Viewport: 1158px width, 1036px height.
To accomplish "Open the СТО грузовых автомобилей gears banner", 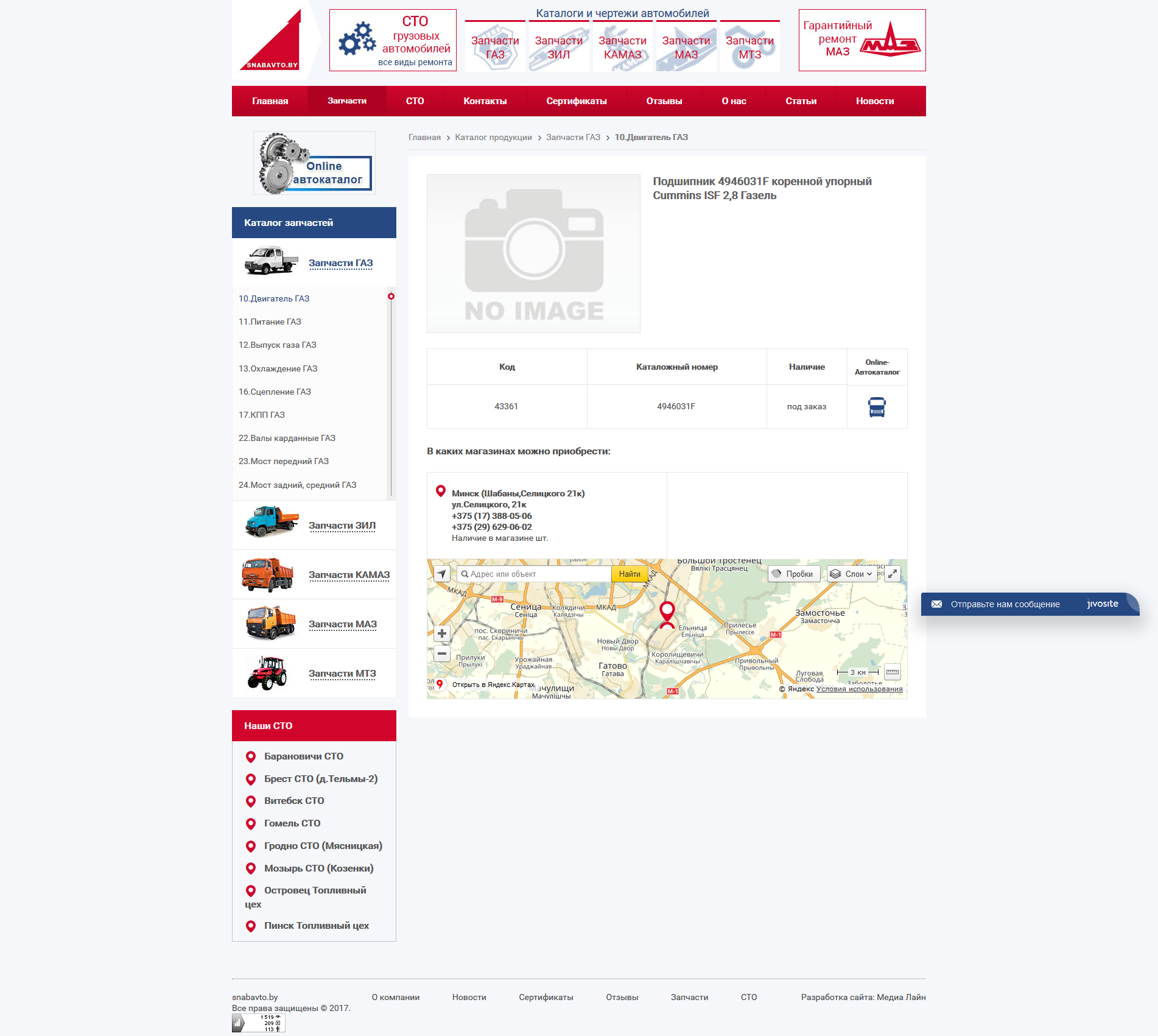I will tap(393, 40).
